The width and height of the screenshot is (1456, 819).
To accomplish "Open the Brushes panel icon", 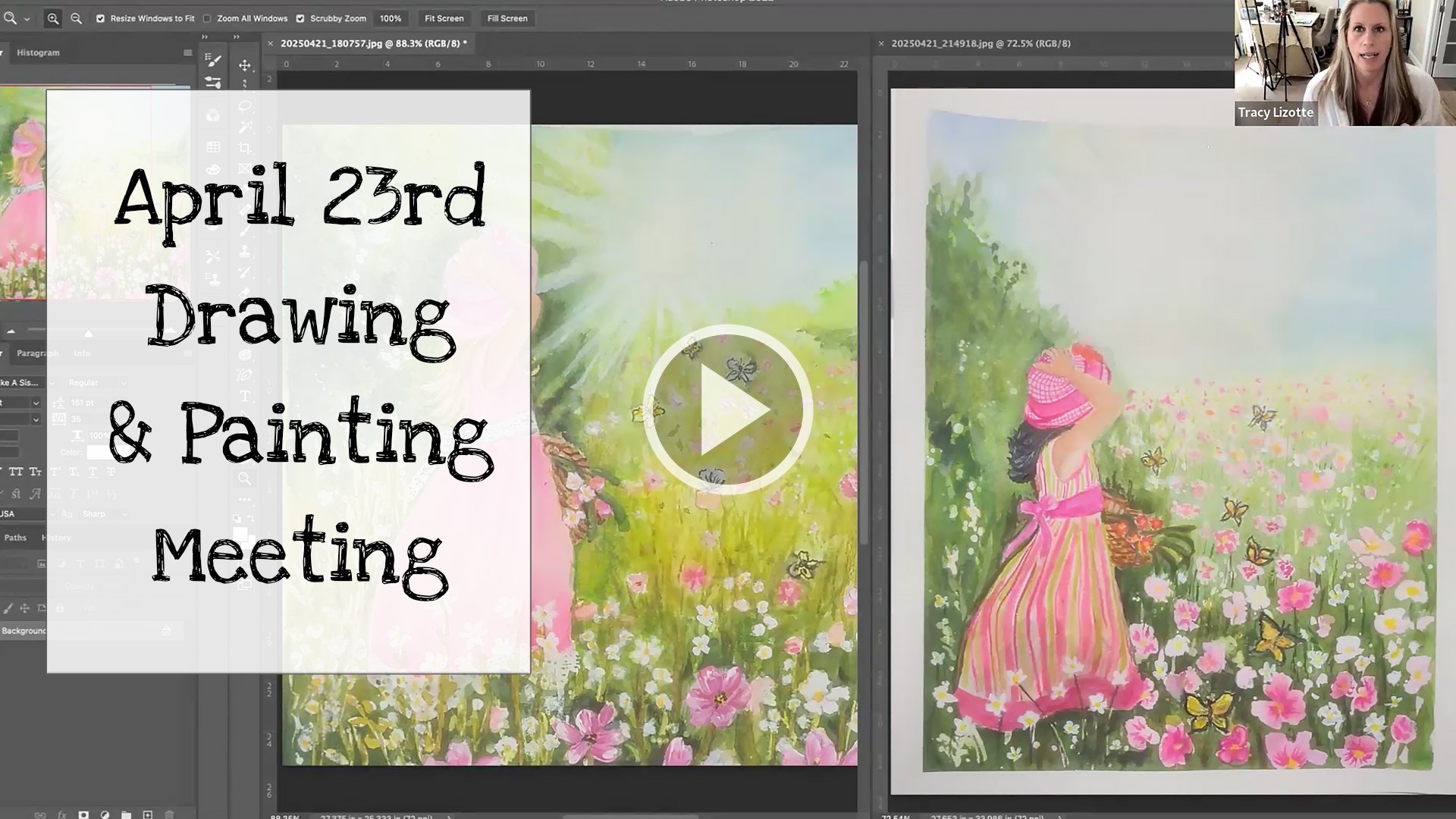I will click(213, 82).
